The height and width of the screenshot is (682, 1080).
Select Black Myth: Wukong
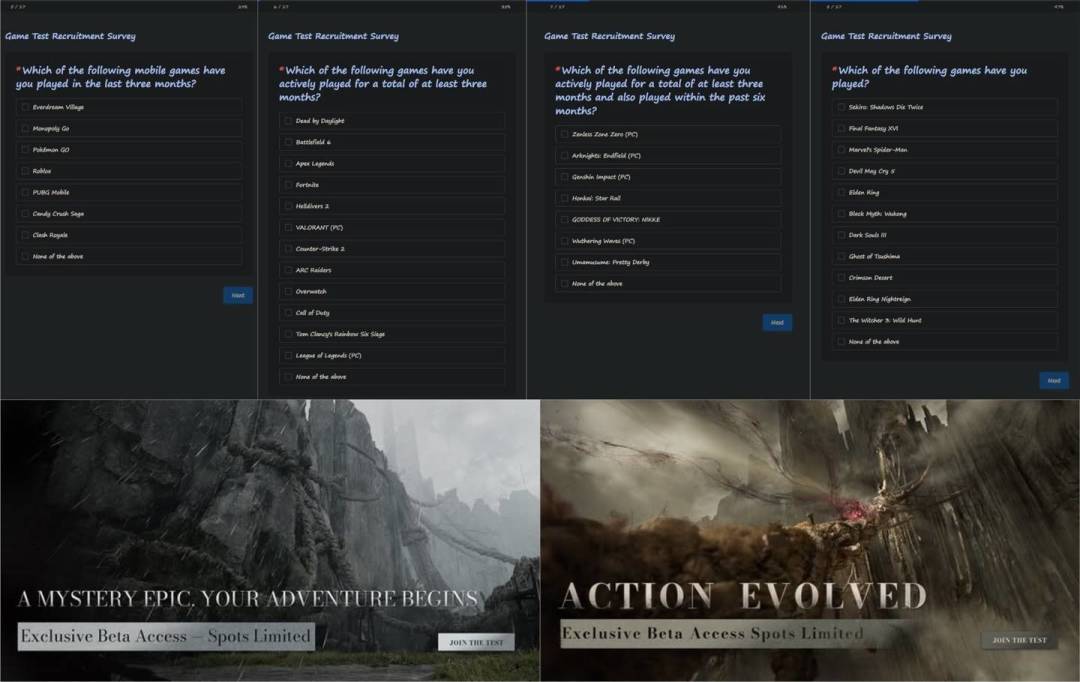tap(945, 214)
